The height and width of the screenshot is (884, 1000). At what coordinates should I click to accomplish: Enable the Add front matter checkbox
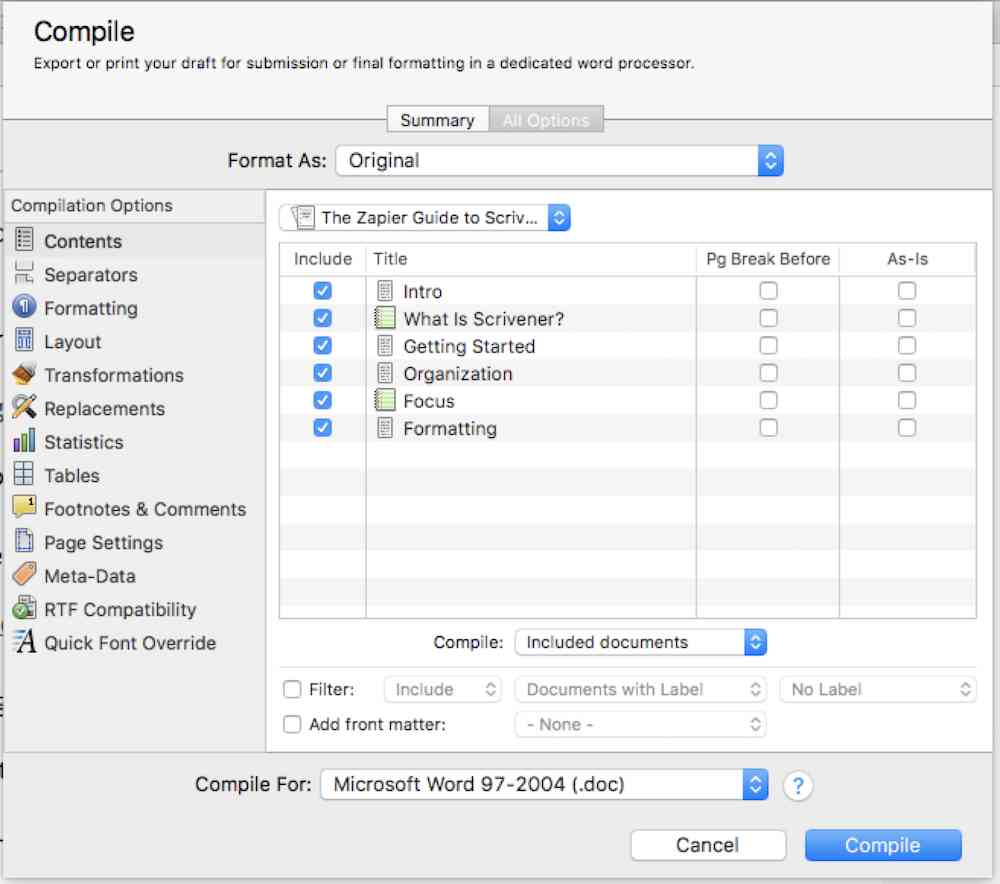292,725
